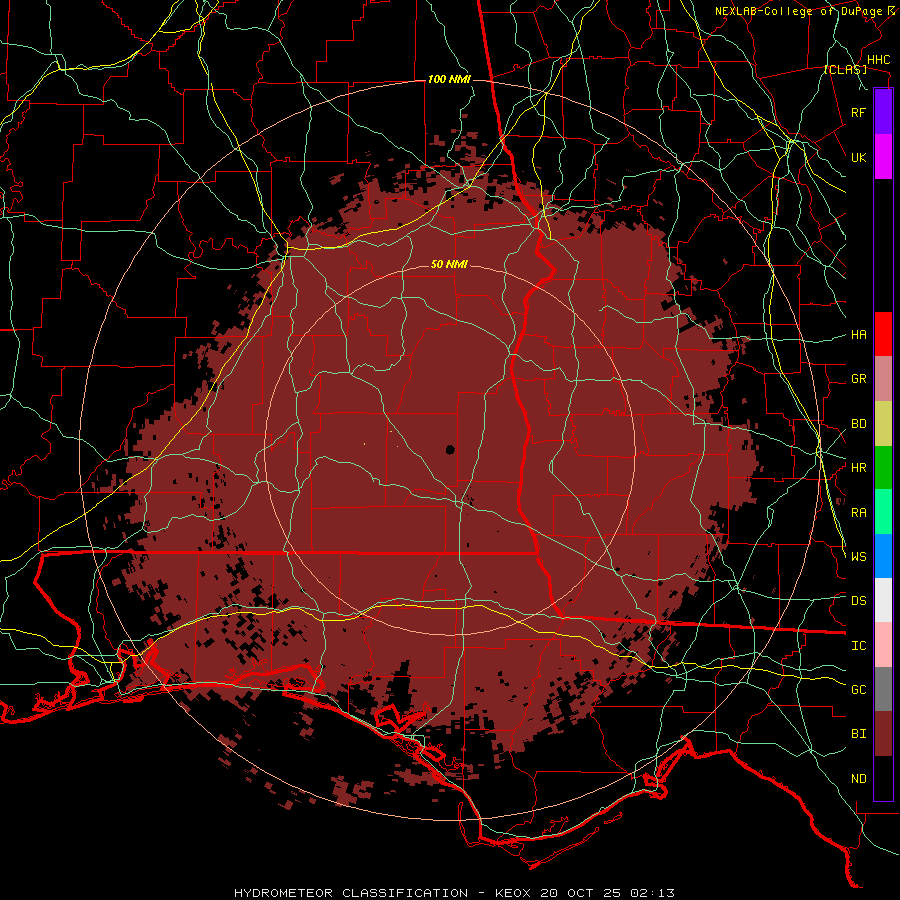Click the WS blue legend swatch
Screen dimensions: 900x900
pyautogui.click(x=883, y=556)
